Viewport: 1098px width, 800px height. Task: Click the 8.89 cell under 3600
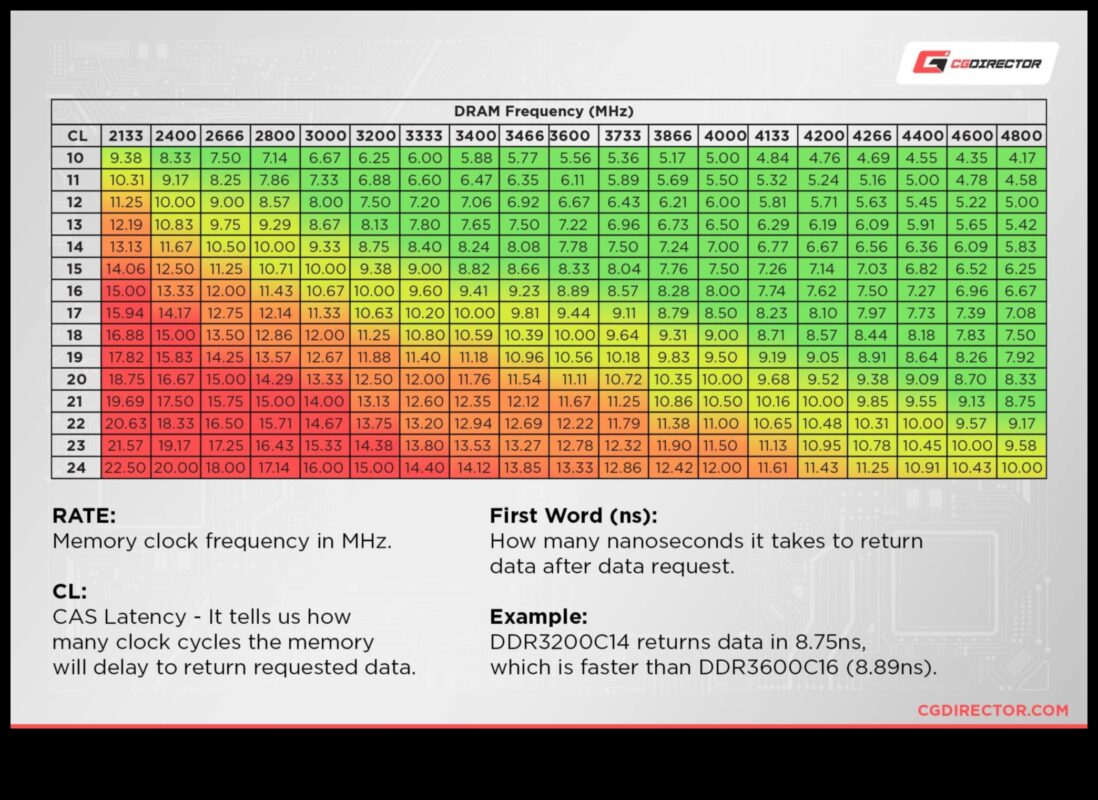tap(574, 290)
